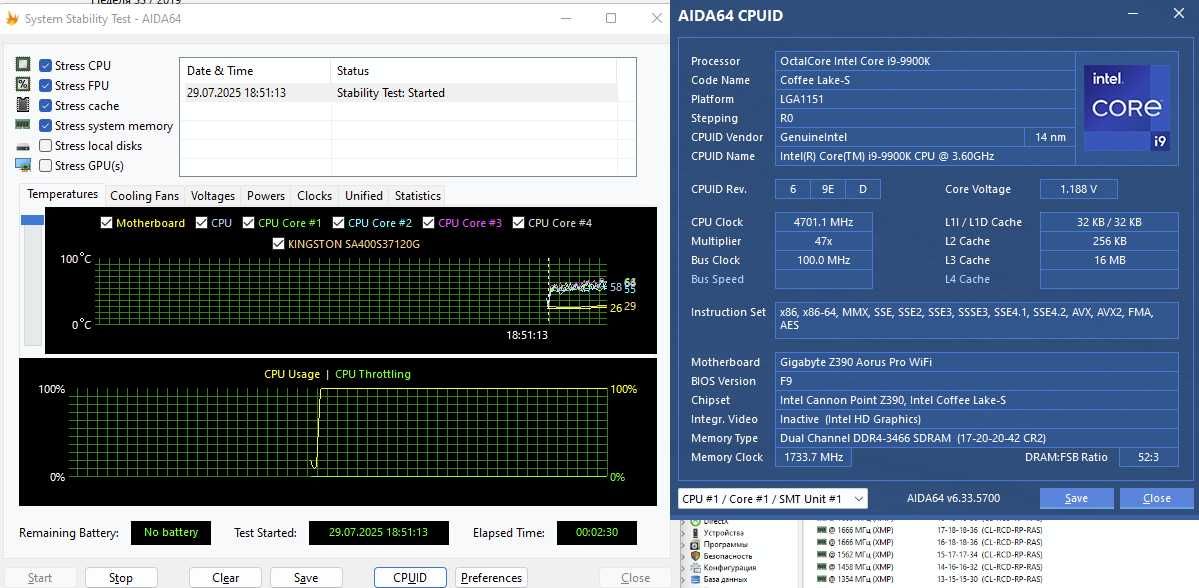Click the Intel Core i9 logo badge
Screen dimensions: 1199x588
click(1126, 107)
